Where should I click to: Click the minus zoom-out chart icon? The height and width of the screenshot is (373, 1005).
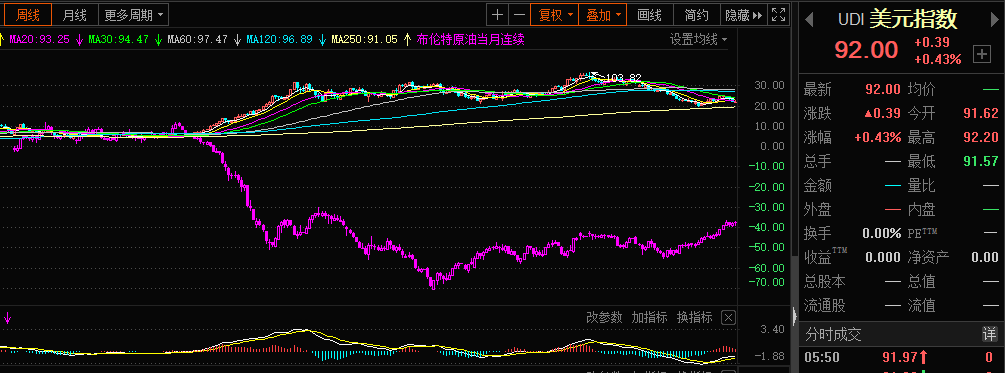(x=519, y=15)
